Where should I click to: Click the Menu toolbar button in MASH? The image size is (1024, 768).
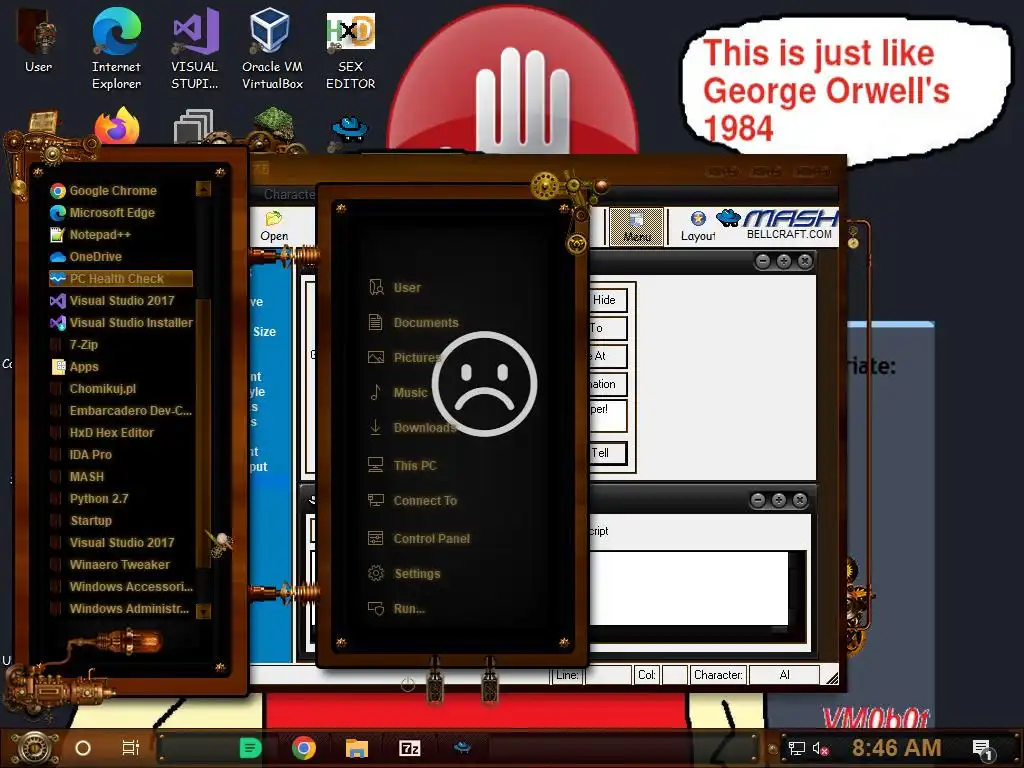637,227
